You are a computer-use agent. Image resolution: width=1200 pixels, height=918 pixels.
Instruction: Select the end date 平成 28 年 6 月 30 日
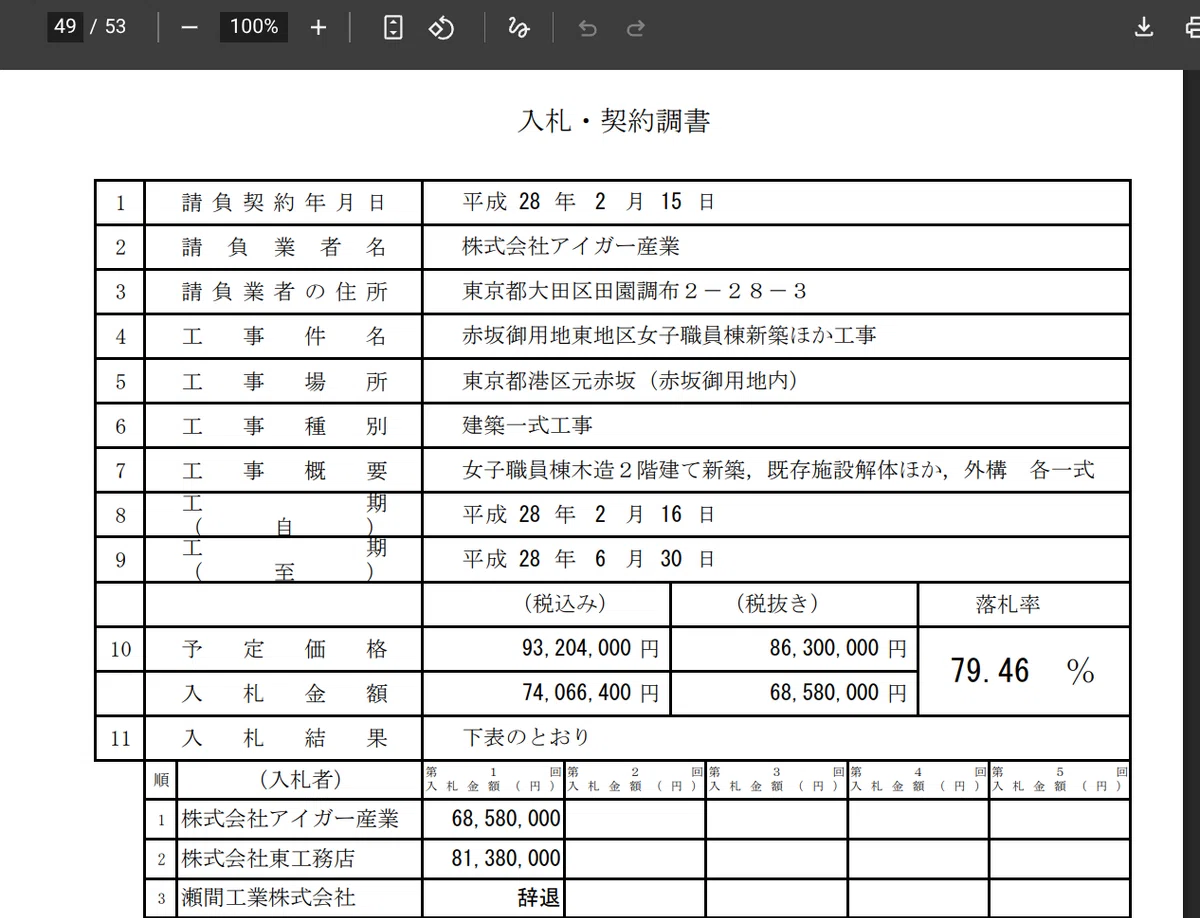point(588,558)
